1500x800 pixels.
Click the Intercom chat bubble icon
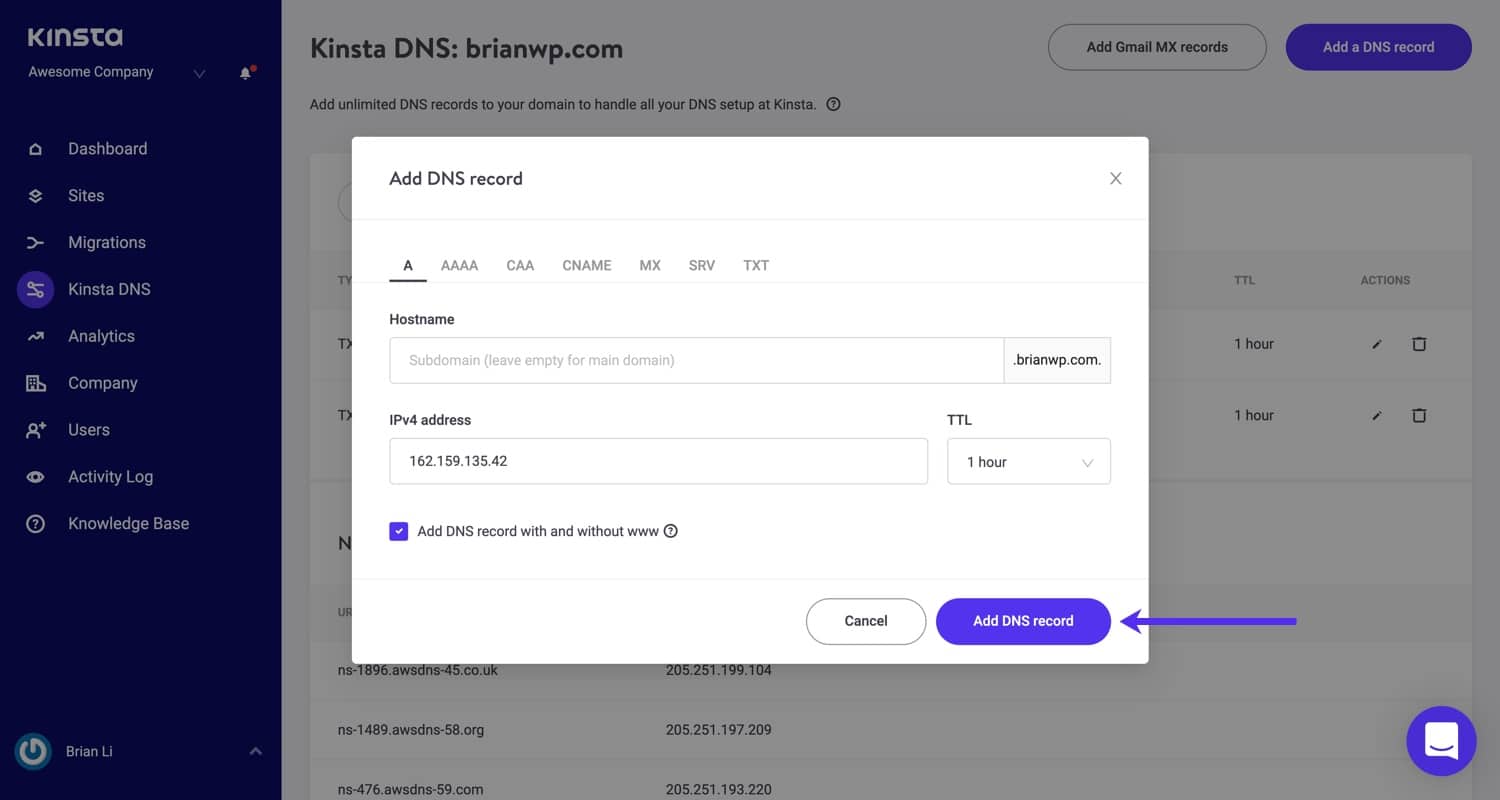click(1441, 741)
